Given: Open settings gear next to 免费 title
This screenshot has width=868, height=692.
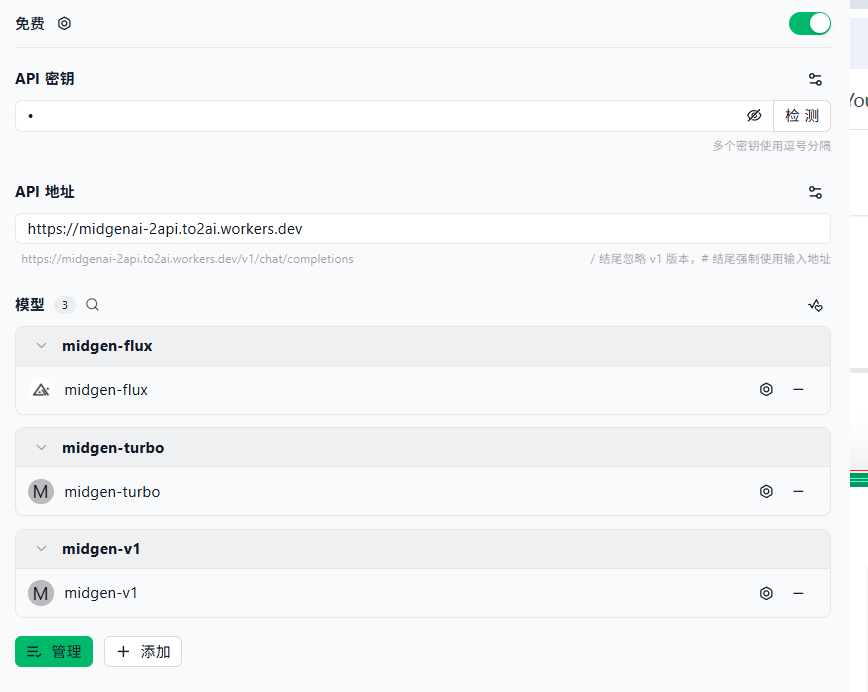Looking at the screenshot, I should coord(65,23).
